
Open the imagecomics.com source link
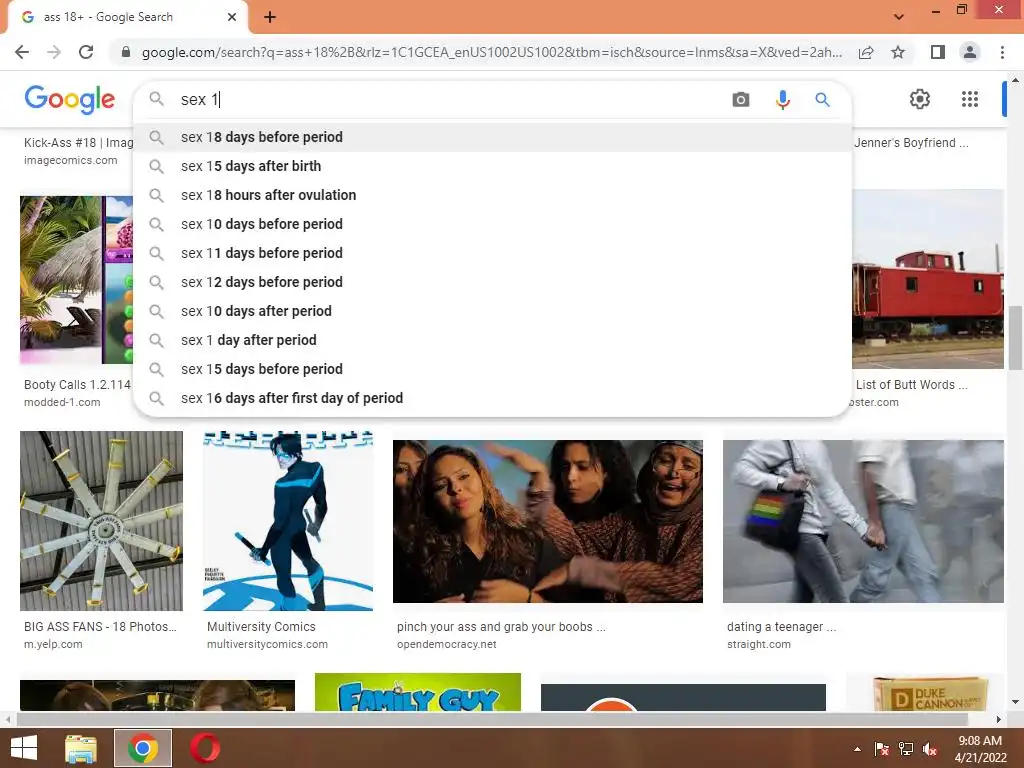[x=71, y=160]
